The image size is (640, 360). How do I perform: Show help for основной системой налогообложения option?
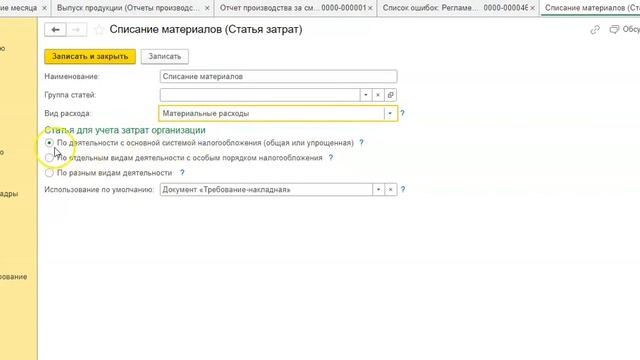click(361, 143)
